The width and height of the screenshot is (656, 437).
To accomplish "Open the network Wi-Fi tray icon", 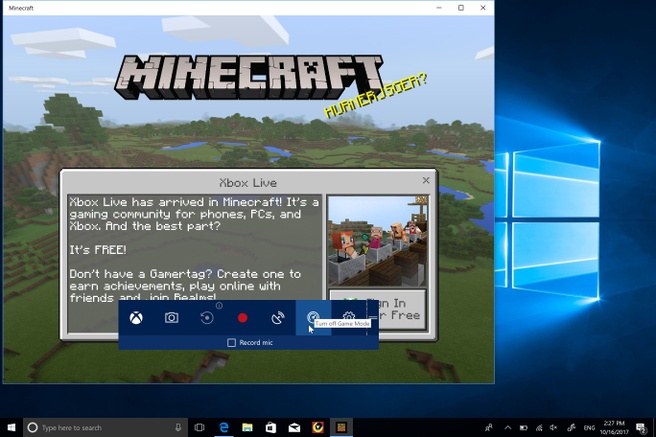I will coord(539,427).
